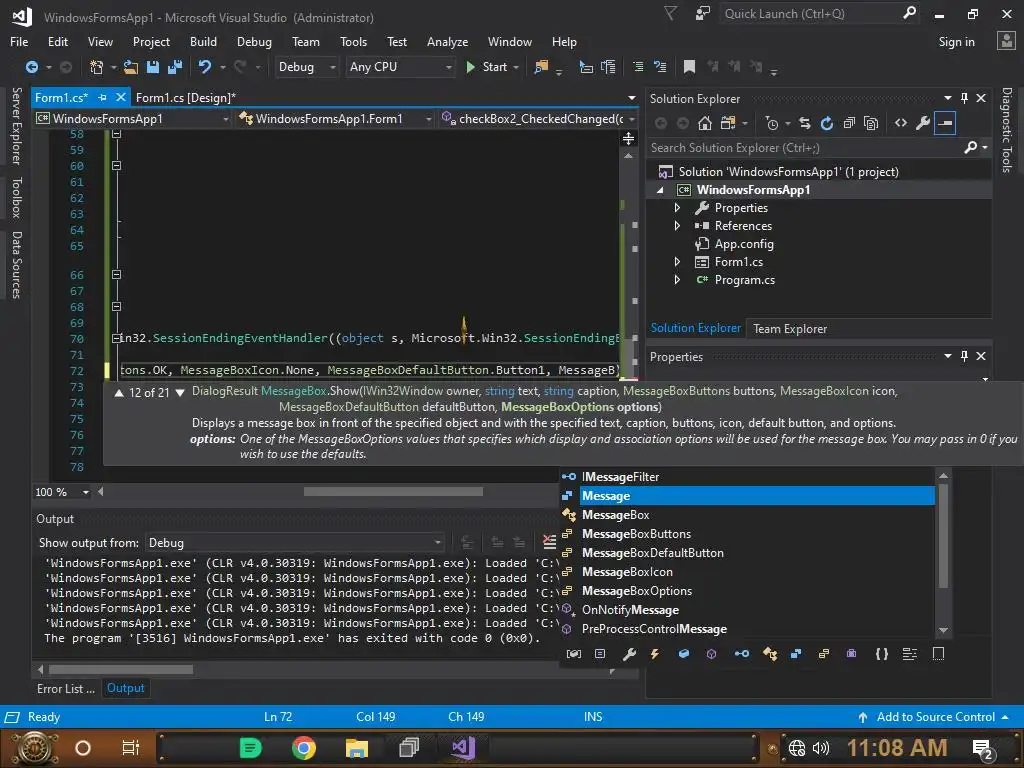Show next overload with the down arrow
Viewport: 1024px width, 768px height.
coord(180,392)
